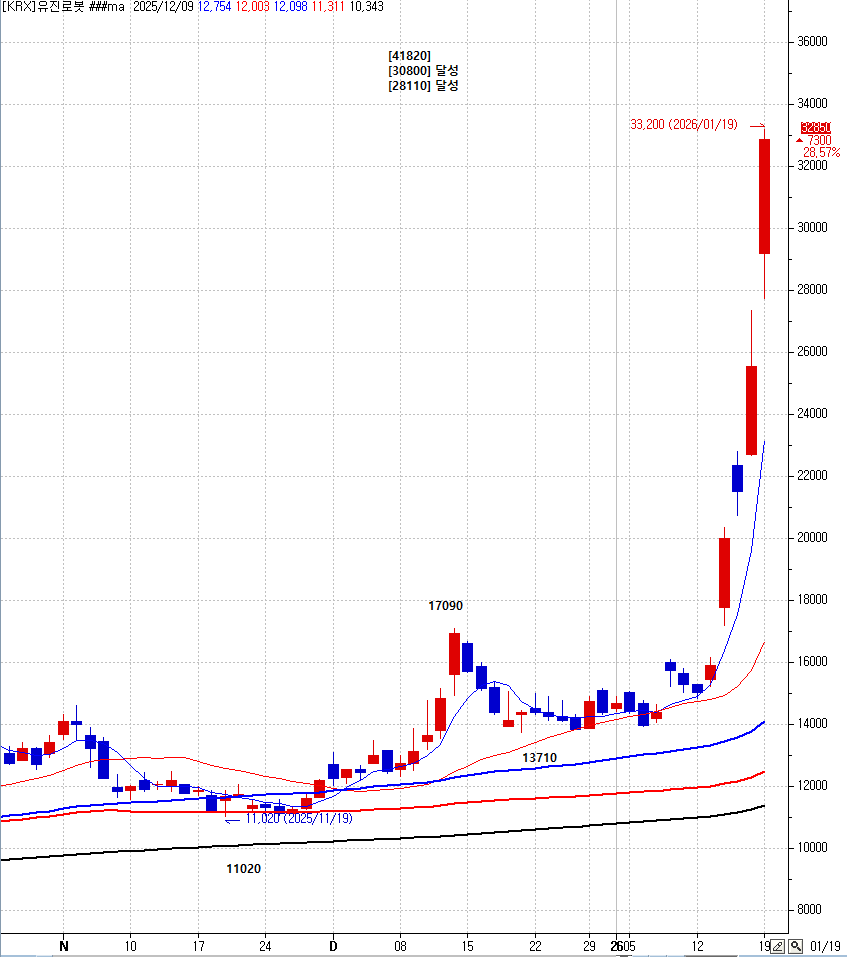Click the bold 11020 annotation below the chart
This screenshot has width=848, height=957.
[243, 869]
